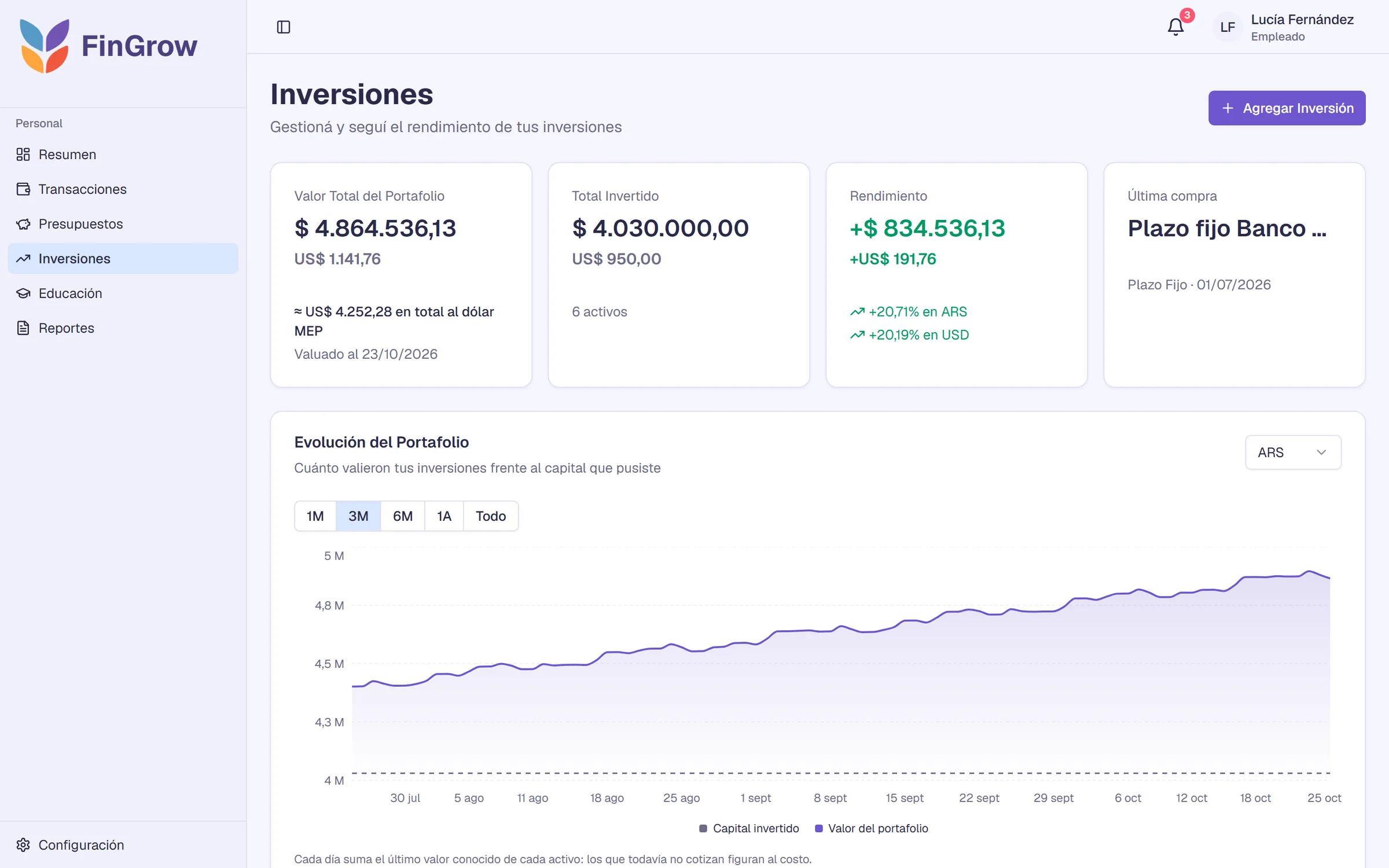Select the 1M time range
Viewport: 1389px width, 868px height.
(315, 516)
